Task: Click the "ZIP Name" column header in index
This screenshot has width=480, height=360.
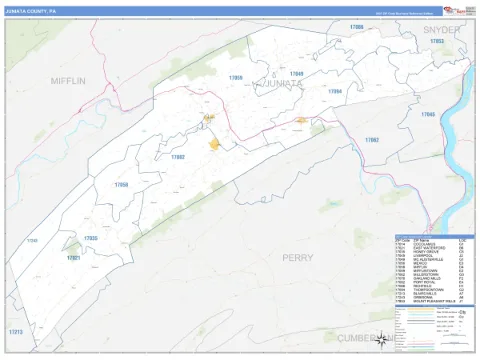Action: click(x=421, y=240)
